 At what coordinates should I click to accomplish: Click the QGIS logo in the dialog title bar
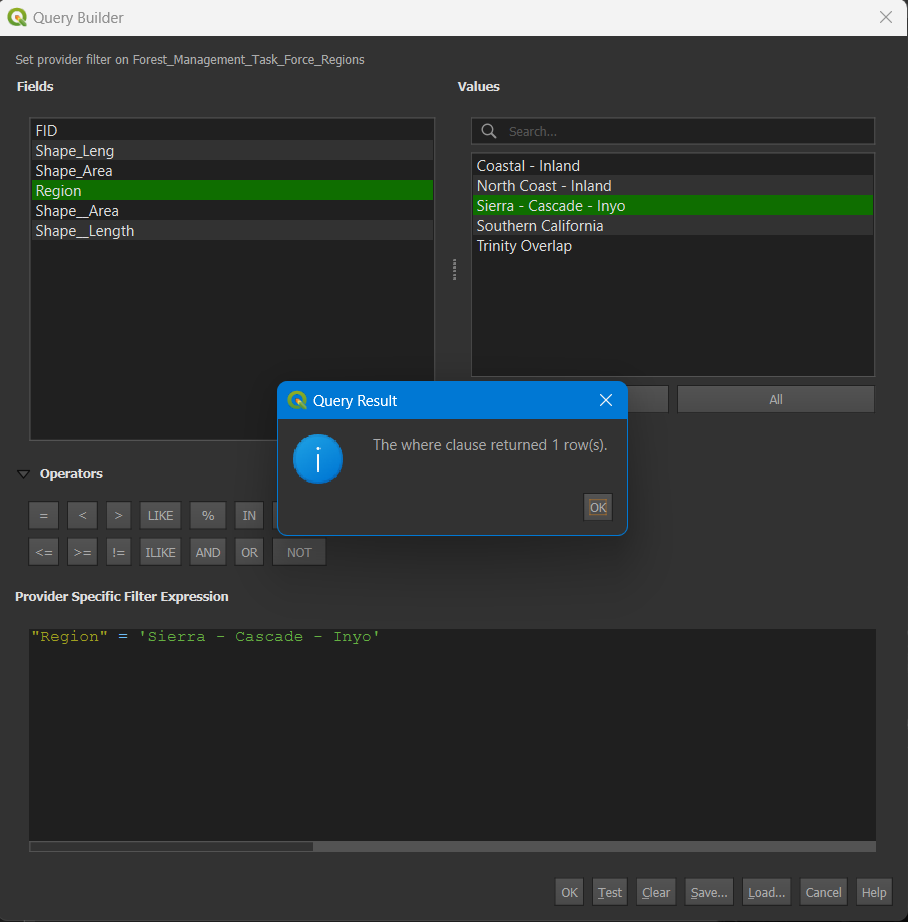click(x=16, y=17)
